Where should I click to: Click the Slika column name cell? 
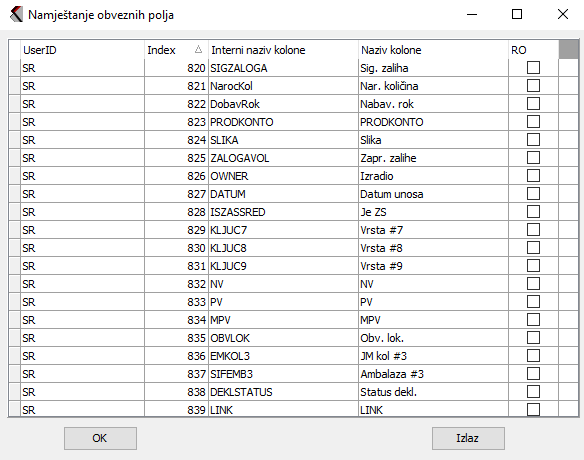[x=433, y=140]
